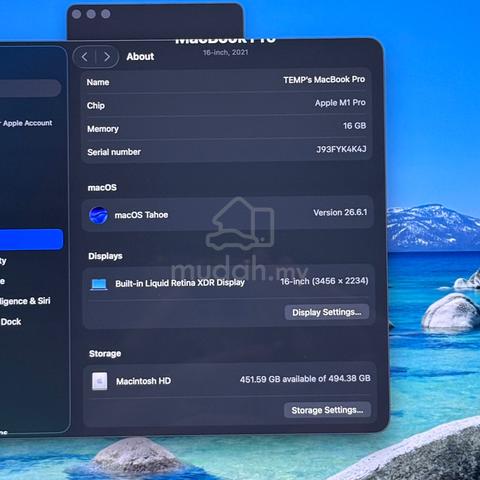
Task: Select the Apple Account sidebar item
Action: (x=27, y=123)
